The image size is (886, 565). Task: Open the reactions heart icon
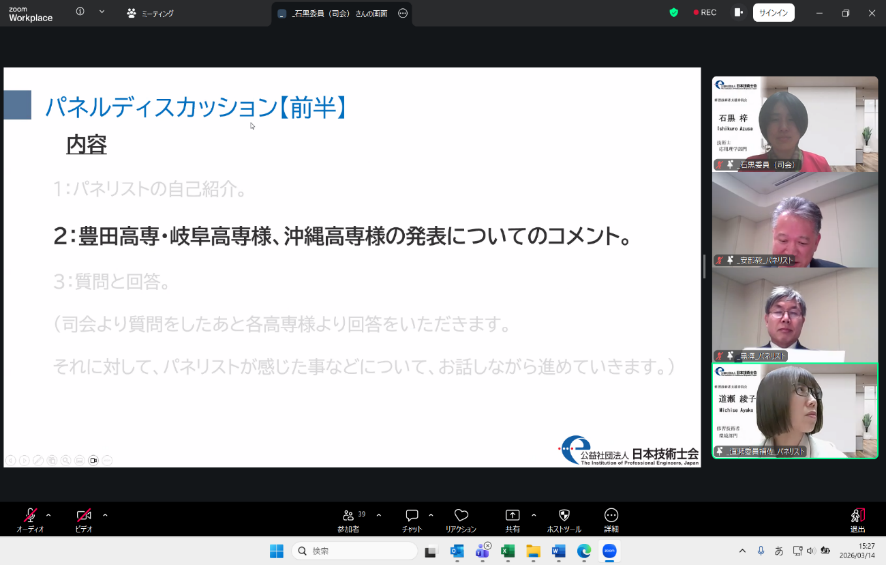(461, 518)
